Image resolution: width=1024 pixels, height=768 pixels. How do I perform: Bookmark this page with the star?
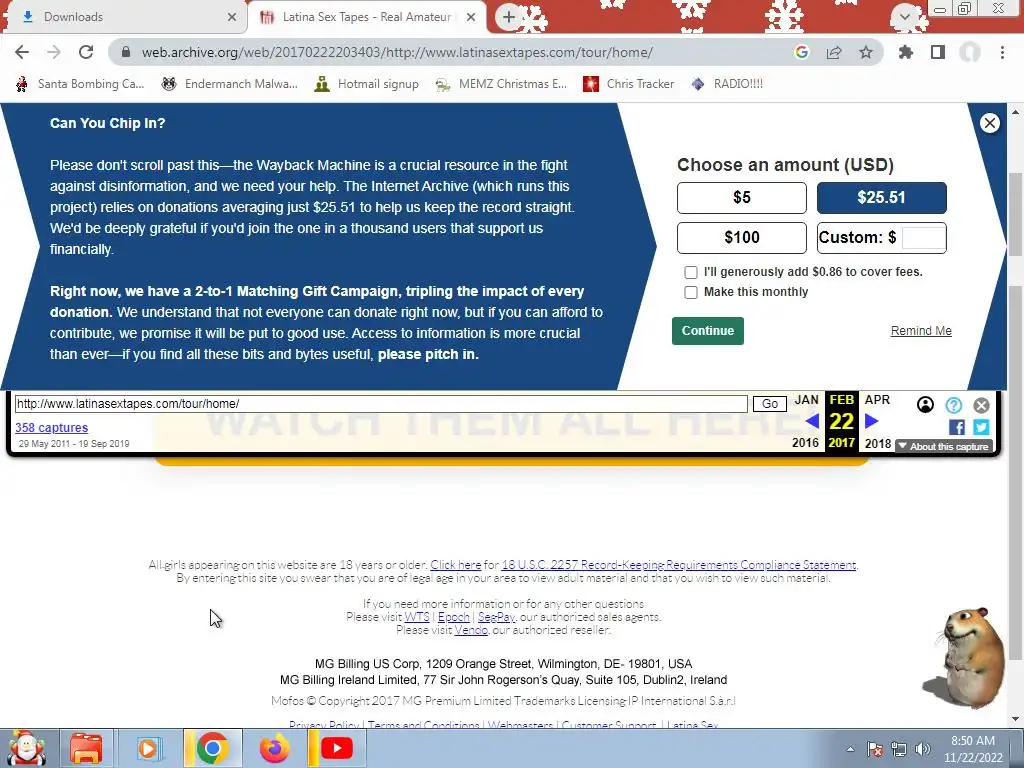point(866,52)
